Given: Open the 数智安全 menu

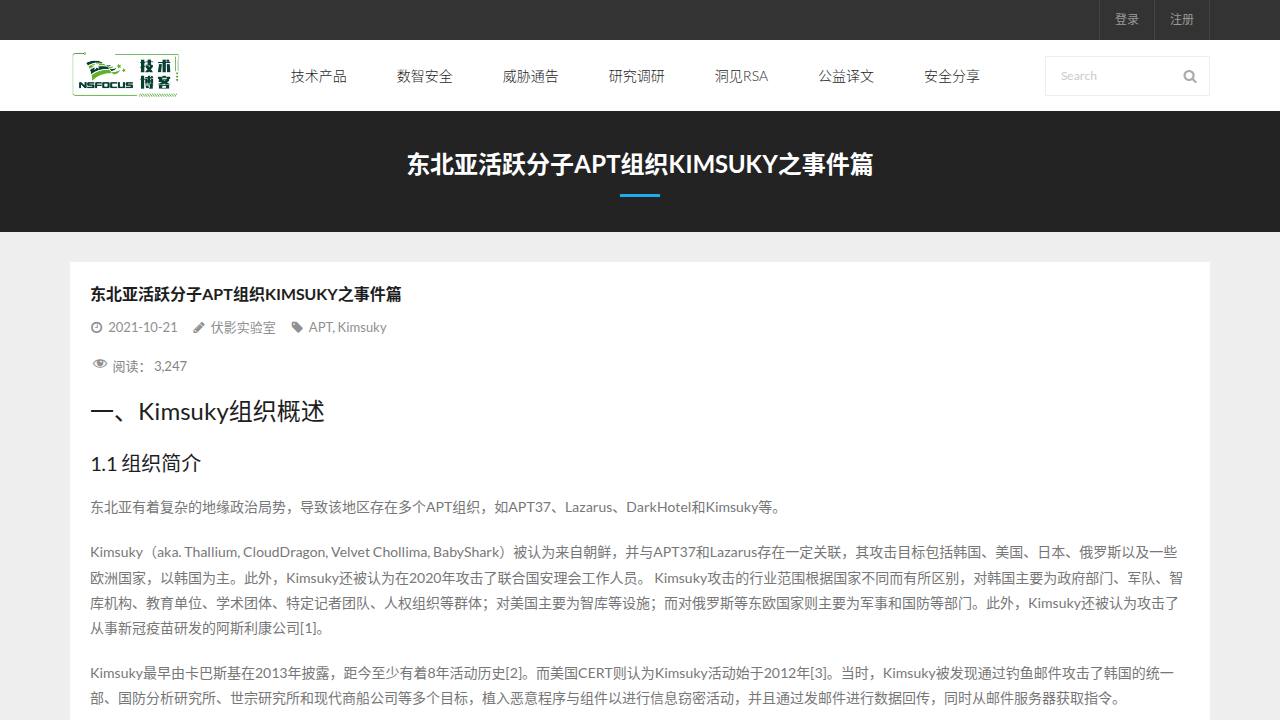Looking at the screenshot, I should tap(425, 76).
